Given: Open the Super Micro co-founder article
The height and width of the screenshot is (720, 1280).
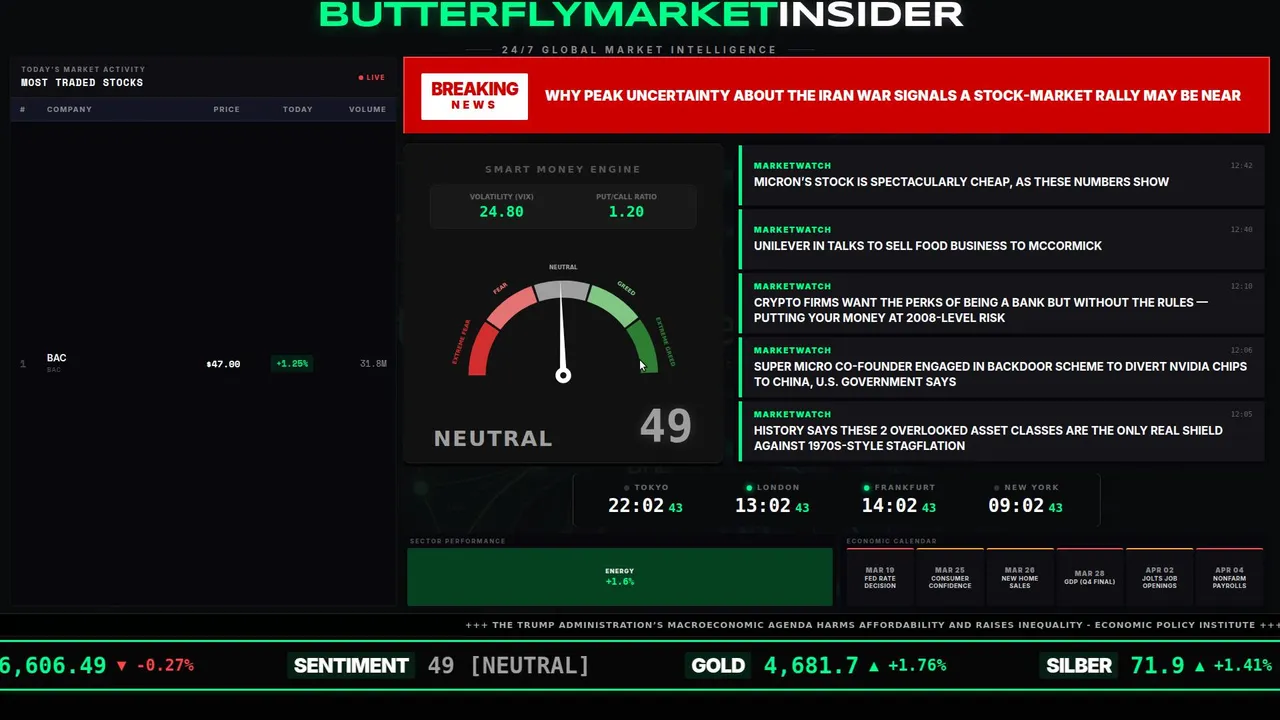Looking at the screenshot, I should (x=1002, y=367).
